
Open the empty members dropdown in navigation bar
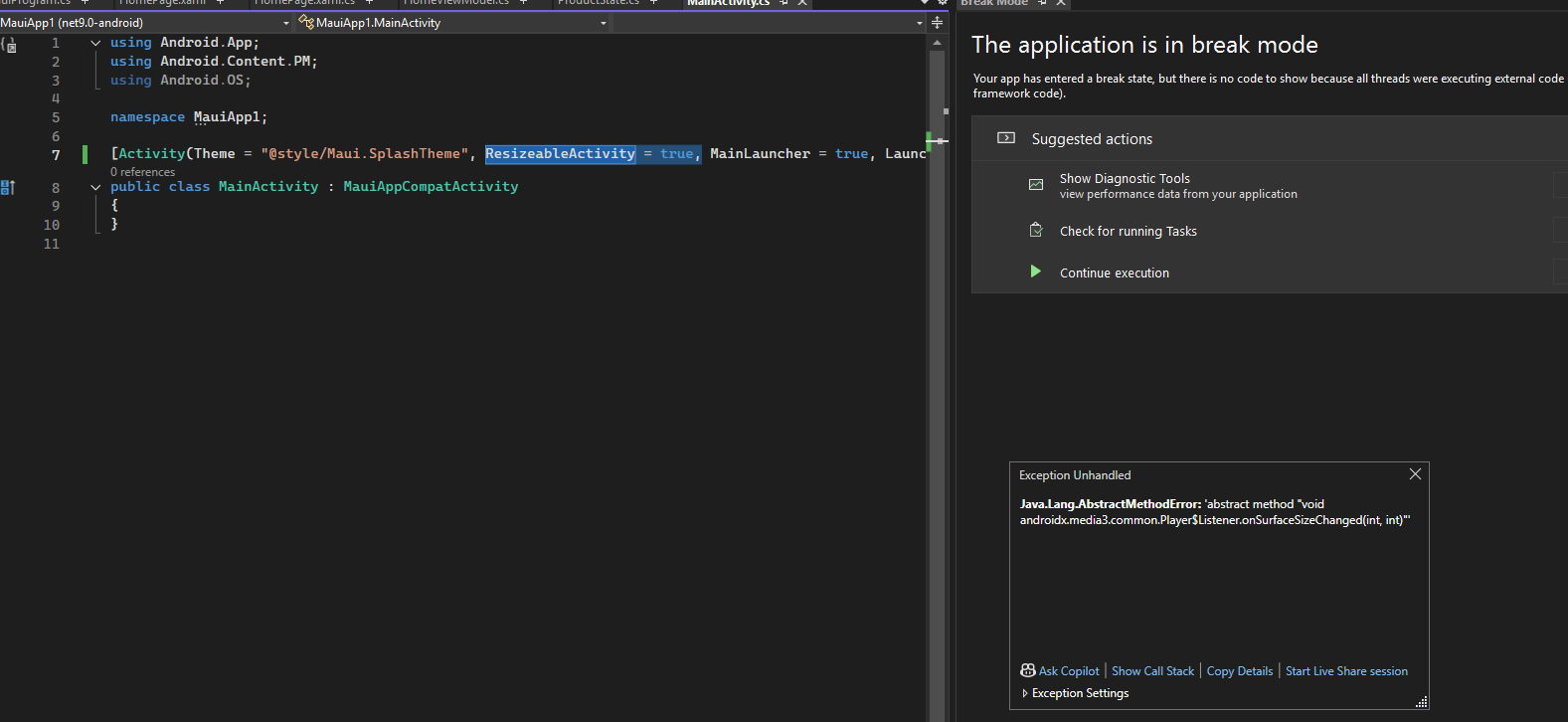coord(770,22)
